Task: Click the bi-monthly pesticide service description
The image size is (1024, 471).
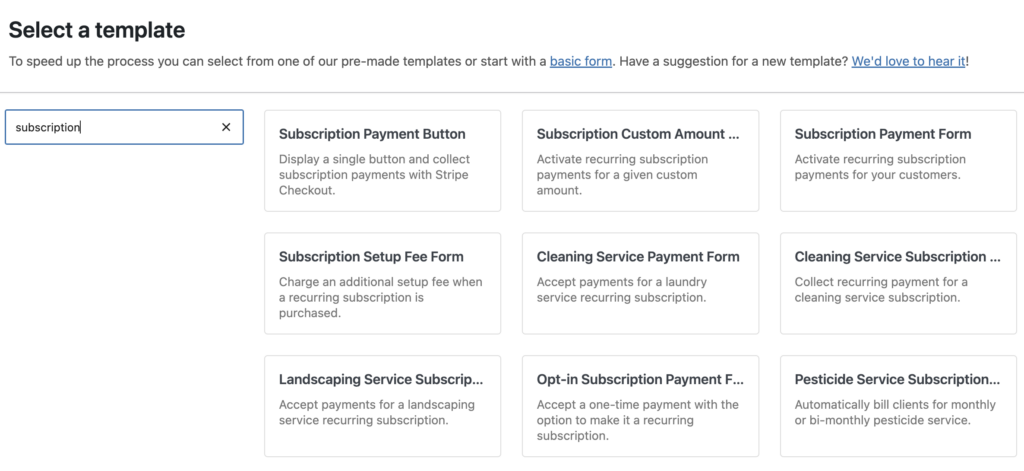Action: click(895, 413)
